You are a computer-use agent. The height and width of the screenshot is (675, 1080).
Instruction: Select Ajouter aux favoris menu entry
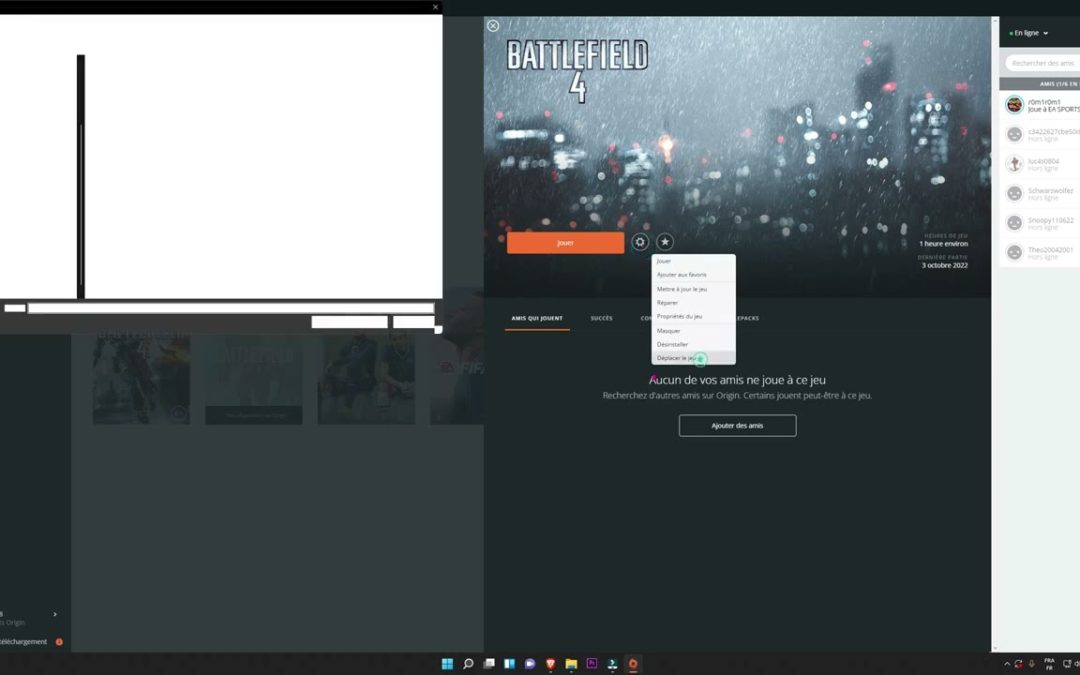point(694,275)
